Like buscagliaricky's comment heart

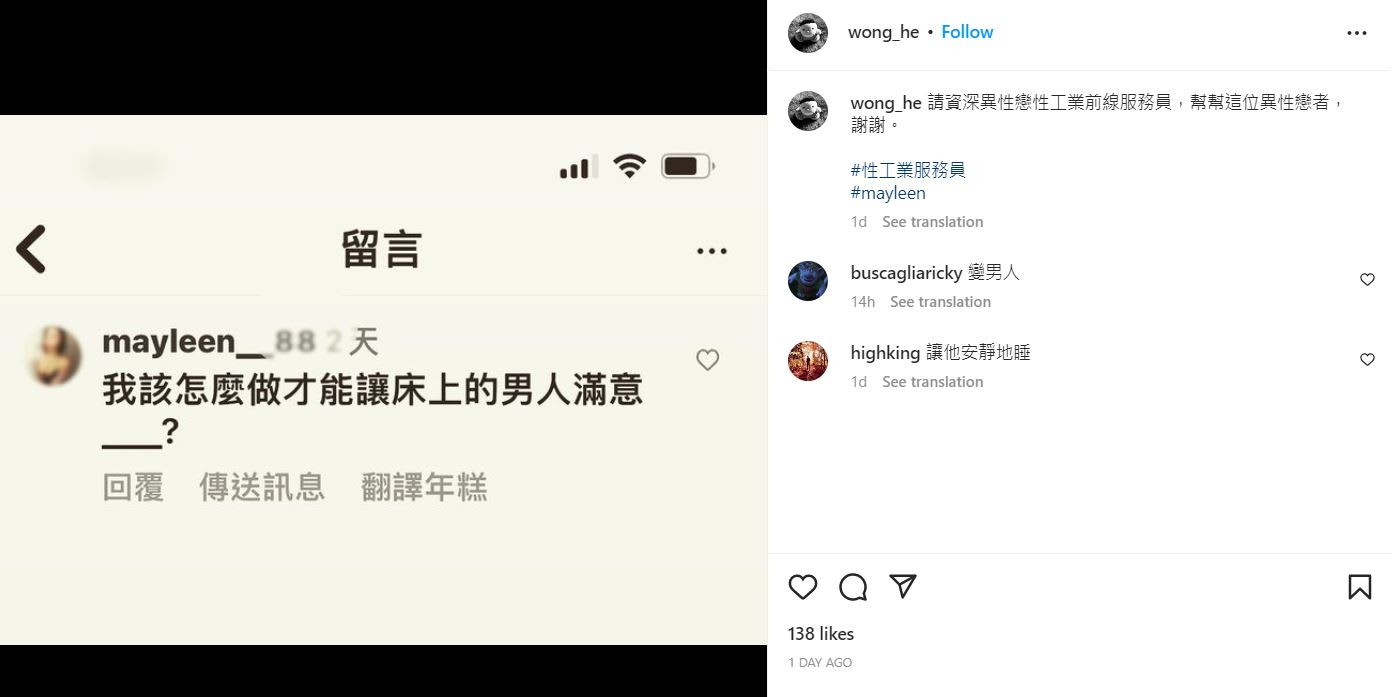[x=1367, y=280]
